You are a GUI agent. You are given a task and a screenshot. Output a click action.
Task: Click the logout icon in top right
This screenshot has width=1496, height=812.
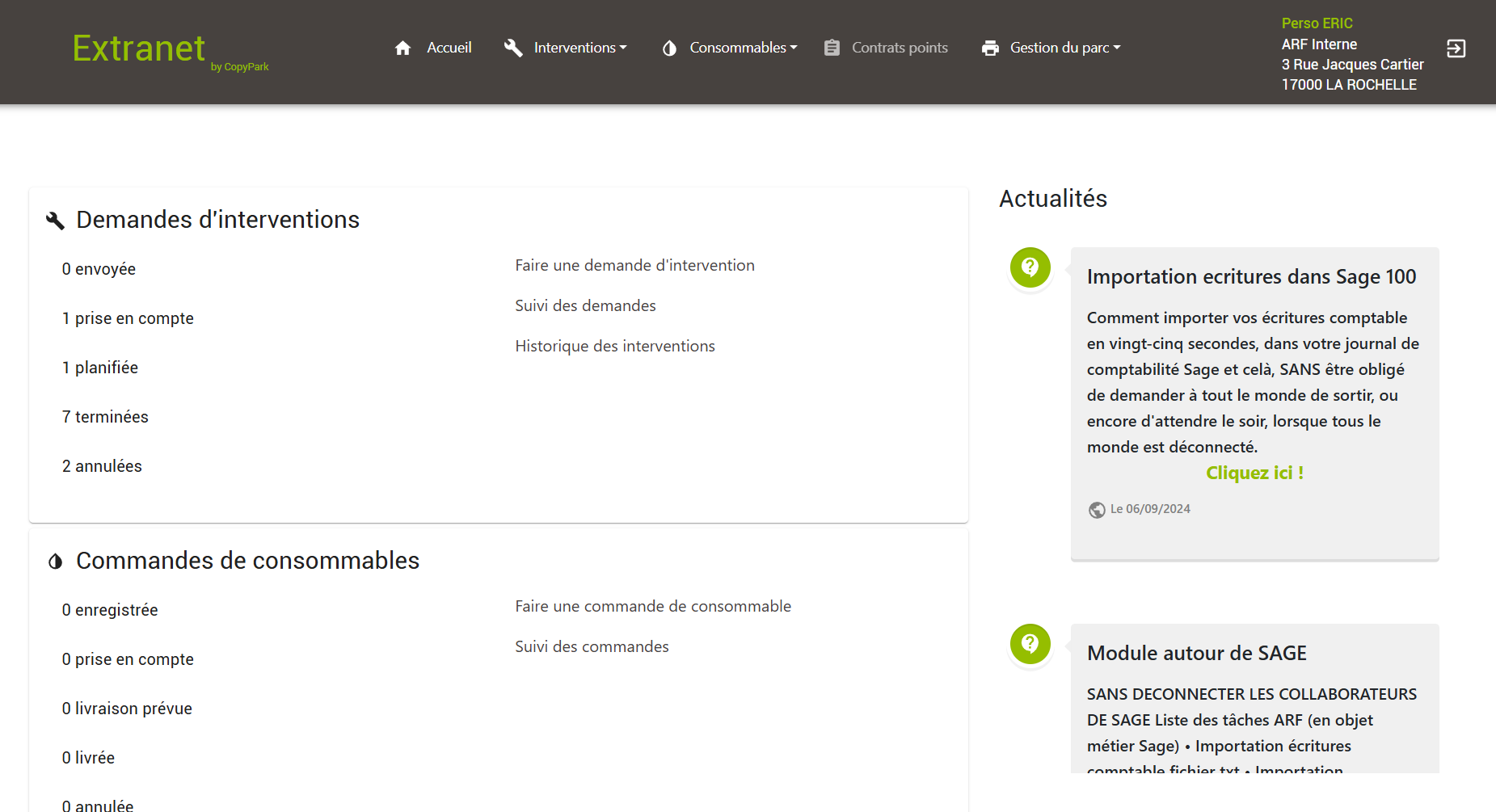[1456, 49]
